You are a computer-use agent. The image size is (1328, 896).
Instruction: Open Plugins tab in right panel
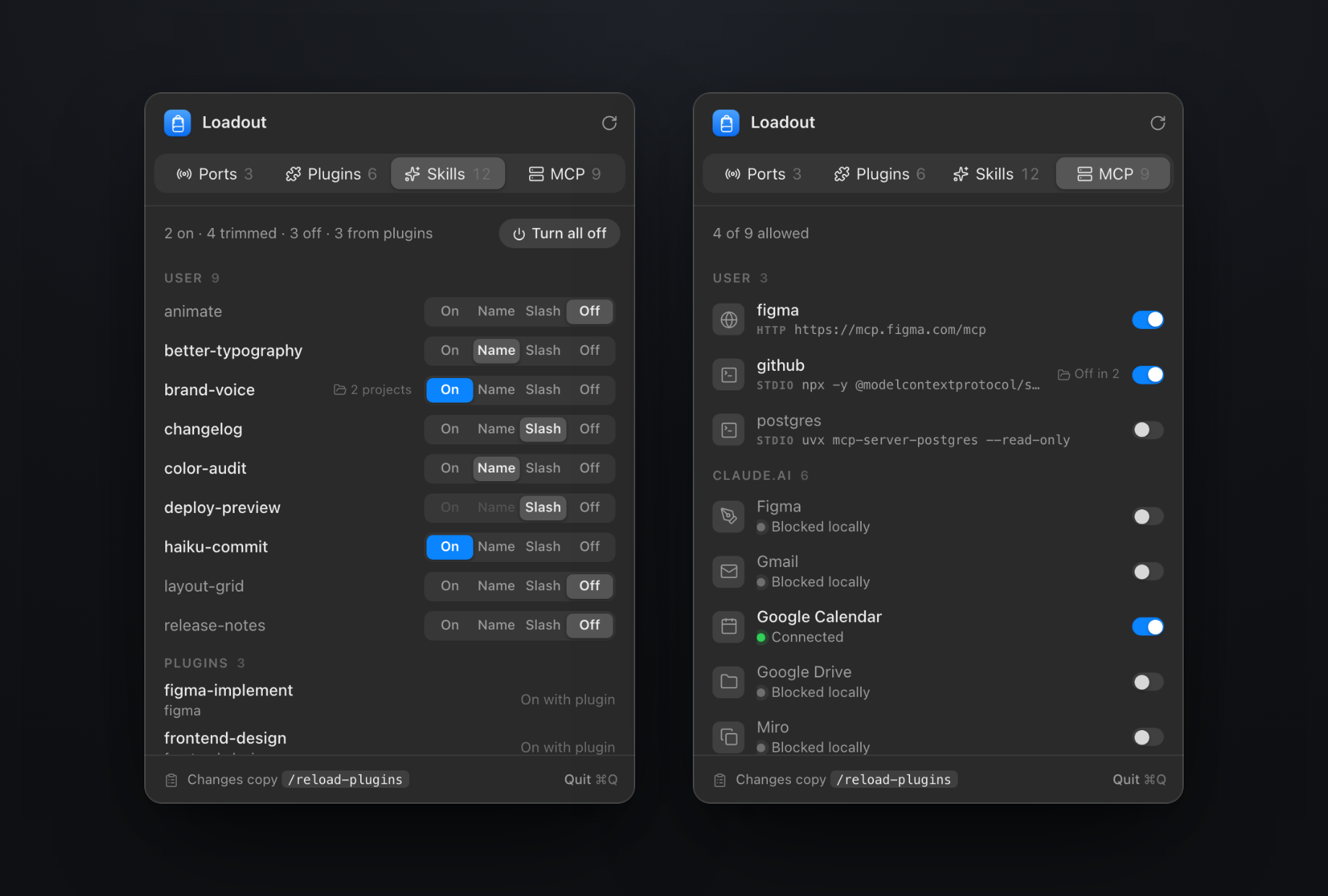tap(879, 174)
